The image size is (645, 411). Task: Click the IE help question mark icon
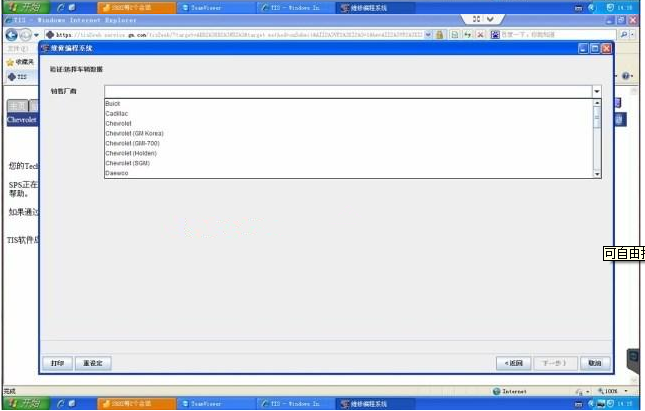[626, 76]
